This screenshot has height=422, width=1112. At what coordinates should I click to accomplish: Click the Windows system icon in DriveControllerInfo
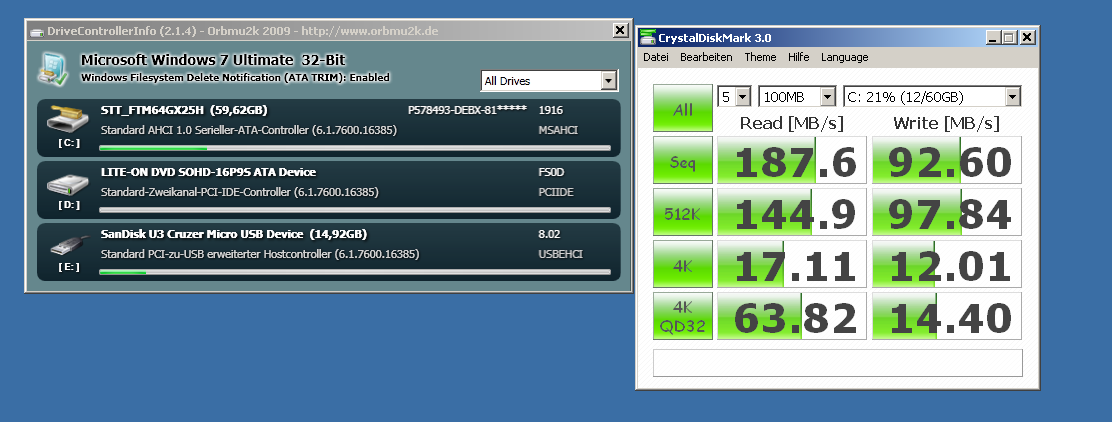coord(53,69)
